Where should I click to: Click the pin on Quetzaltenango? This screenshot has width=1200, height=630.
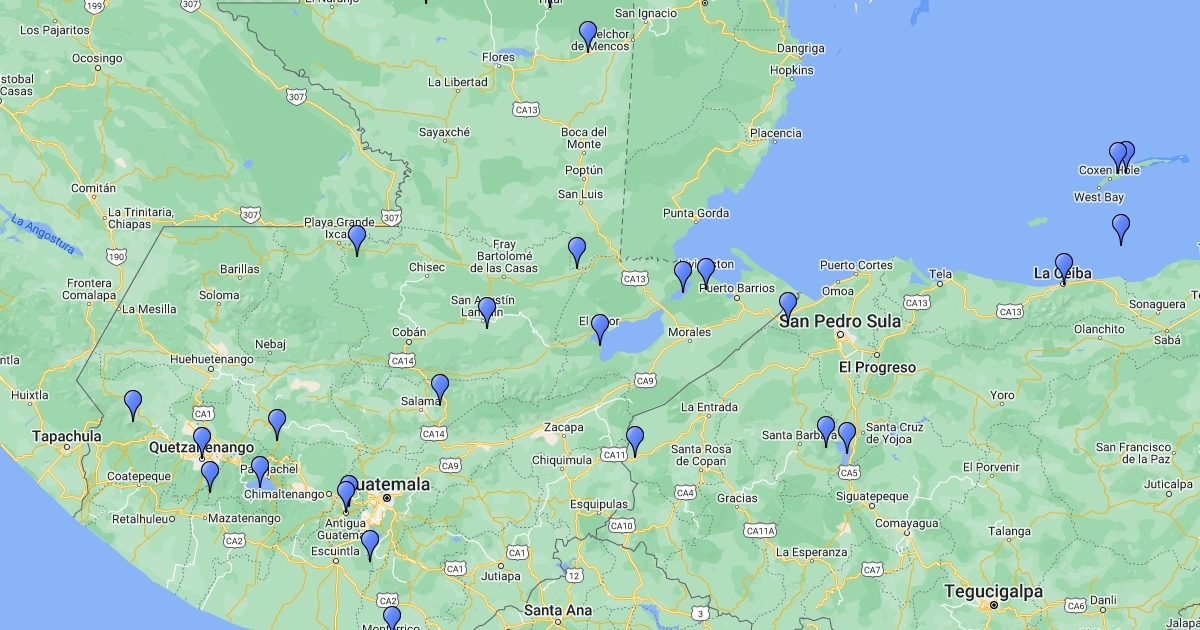tap(202, 442)
